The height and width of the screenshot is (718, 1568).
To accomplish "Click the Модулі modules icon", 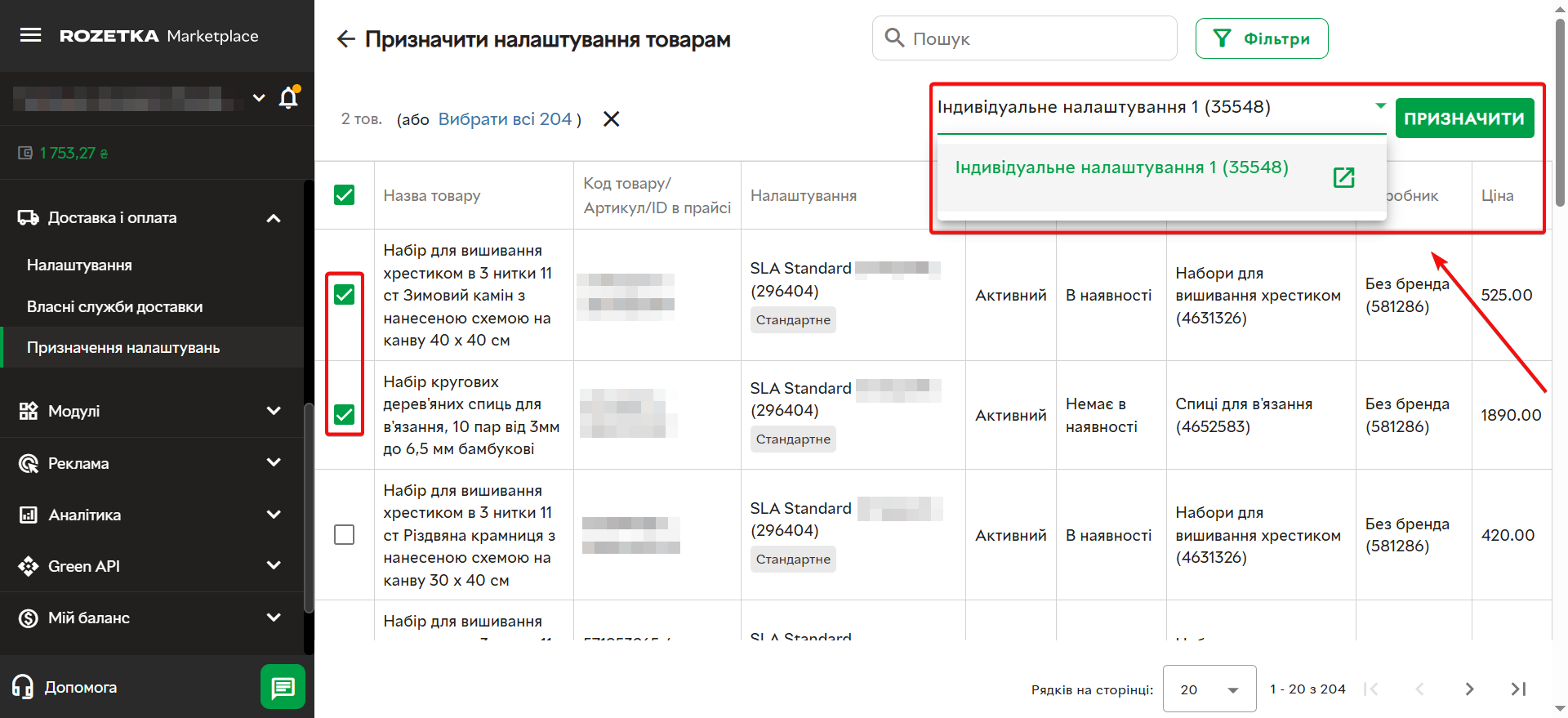I will pyautogui.click(x=29, y=411).
